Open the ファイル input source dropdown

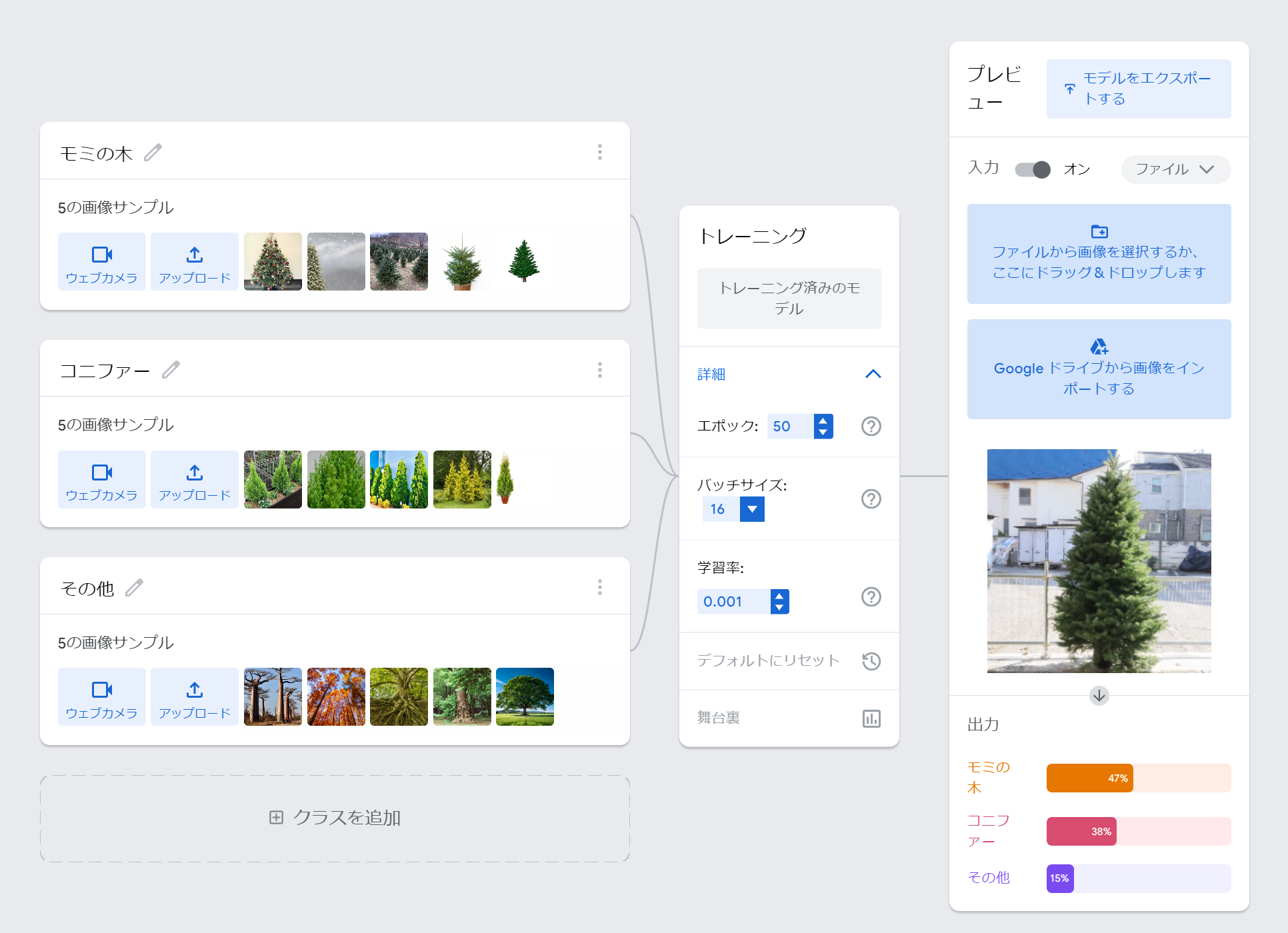pos(1175,169)
